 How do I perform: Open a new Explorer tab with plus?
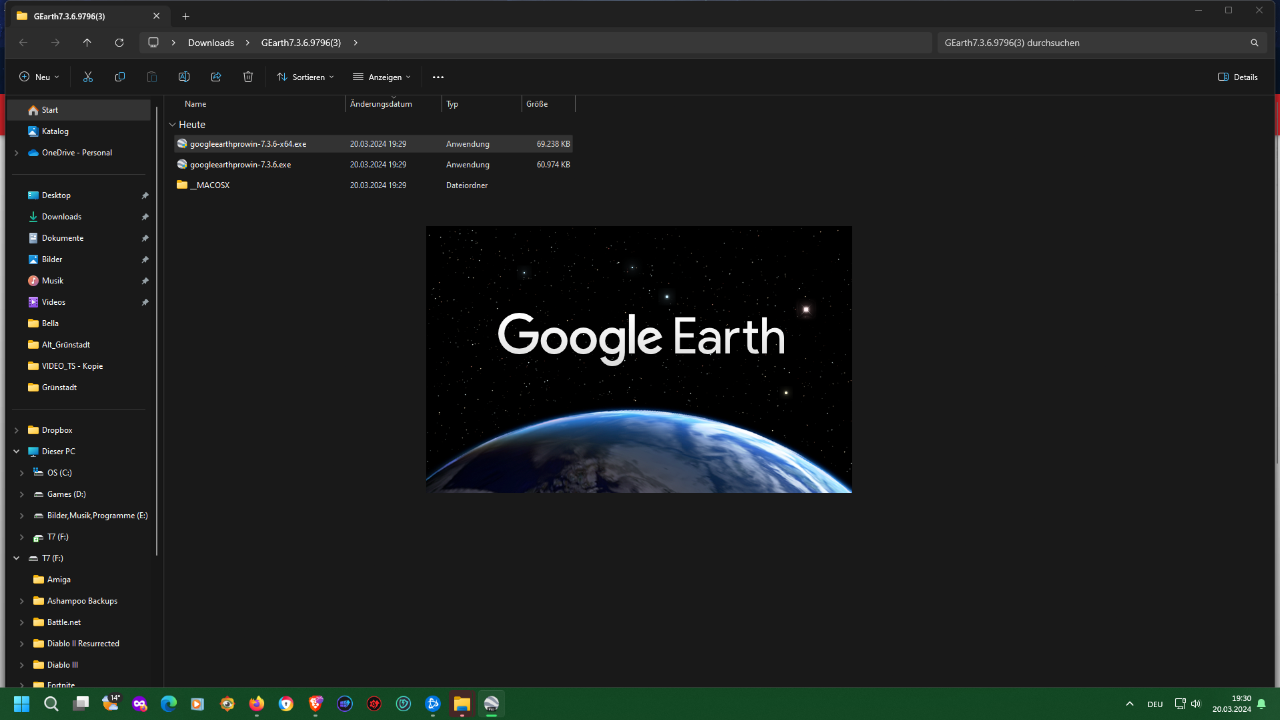point(185,16)
